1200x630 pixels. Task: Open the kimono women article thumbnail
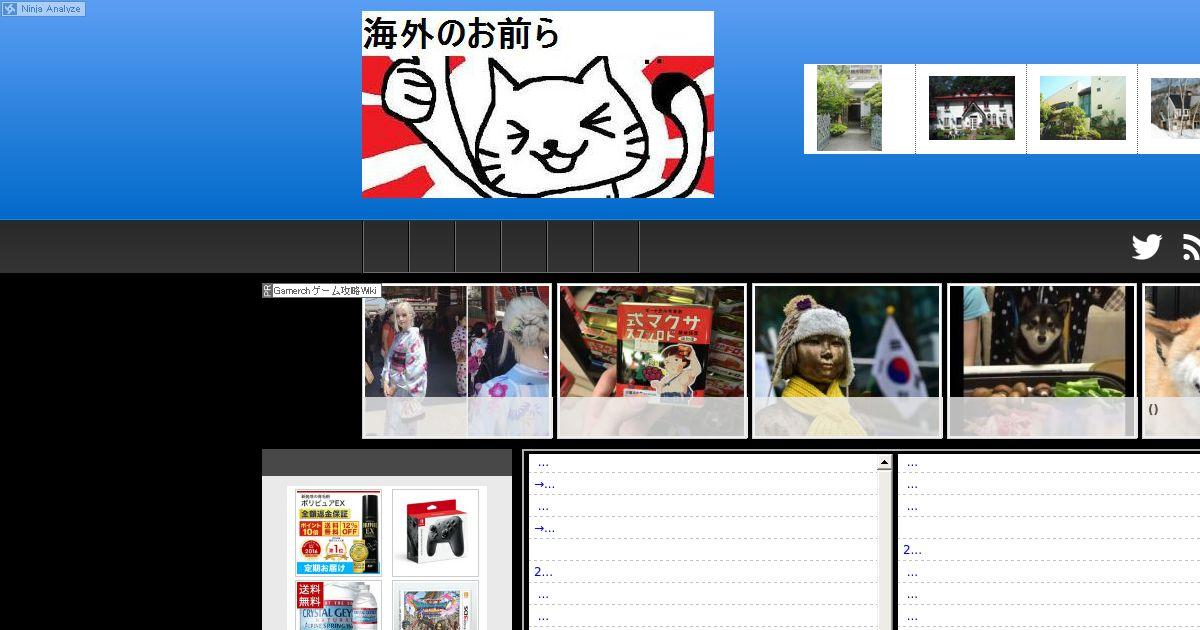click(457, 362)
